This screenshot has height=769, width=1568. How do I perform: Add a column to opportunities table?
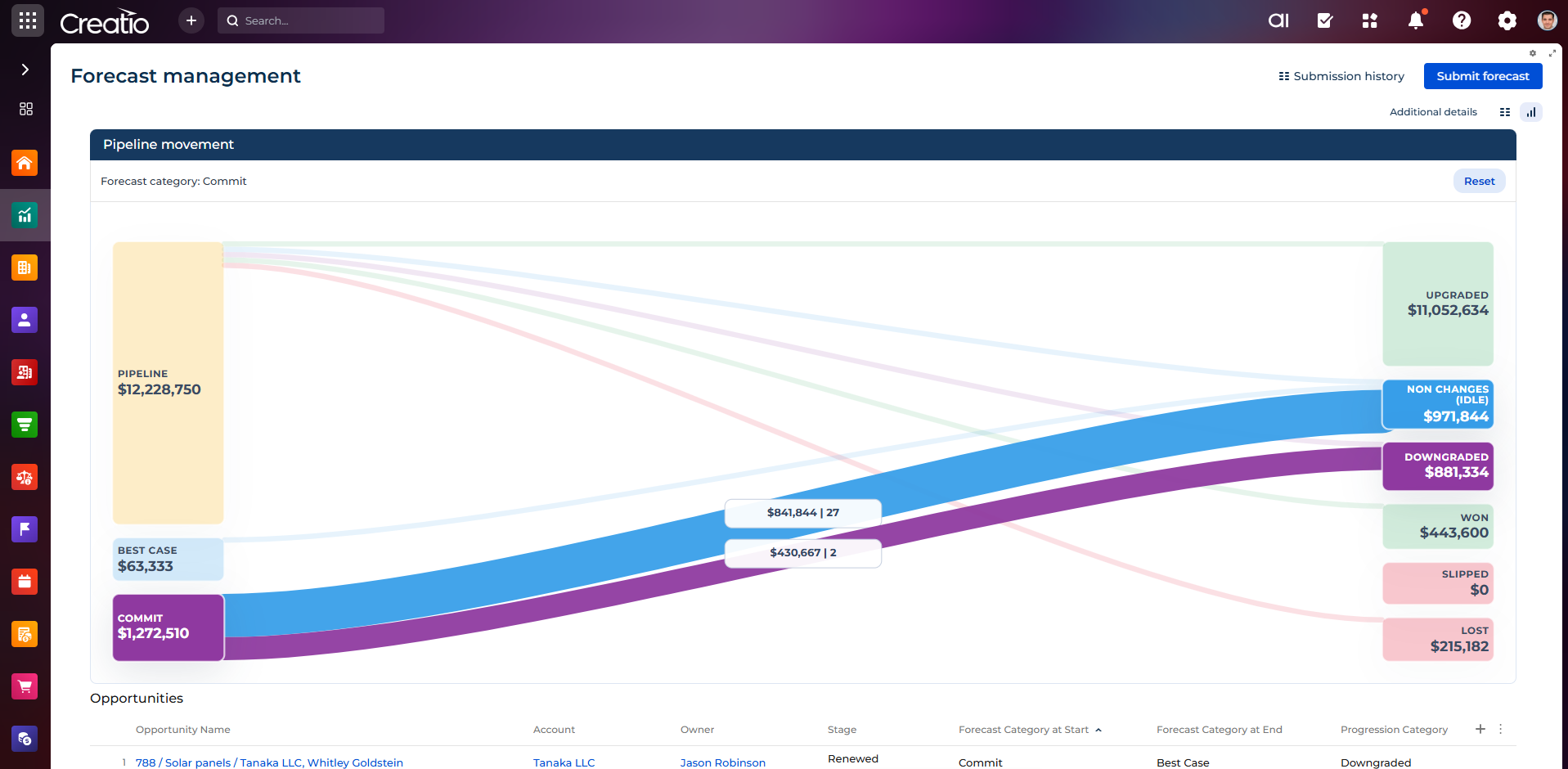point(1480,729)
